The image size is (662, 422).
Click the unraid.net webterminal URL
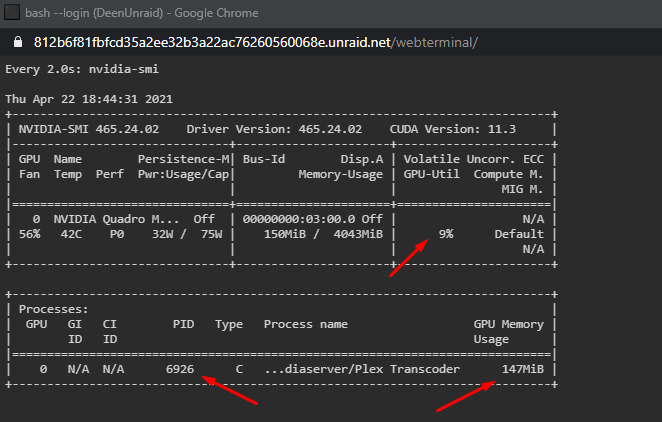(255, 42)
